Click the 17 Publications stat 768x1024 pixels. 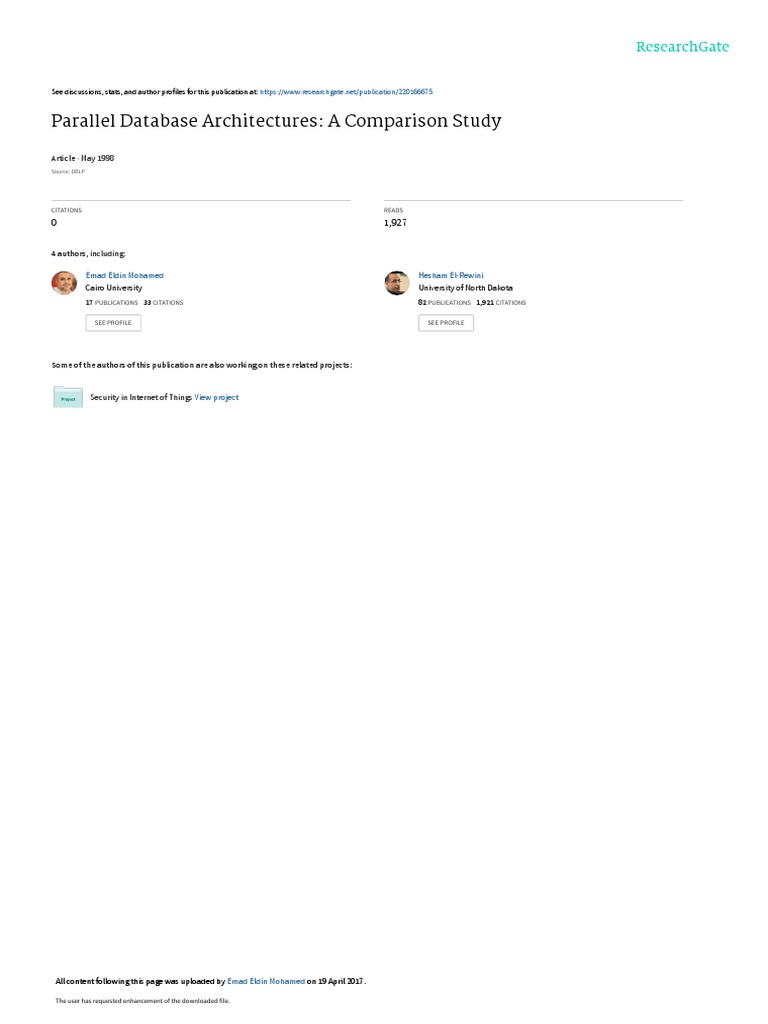coord(112,302)
